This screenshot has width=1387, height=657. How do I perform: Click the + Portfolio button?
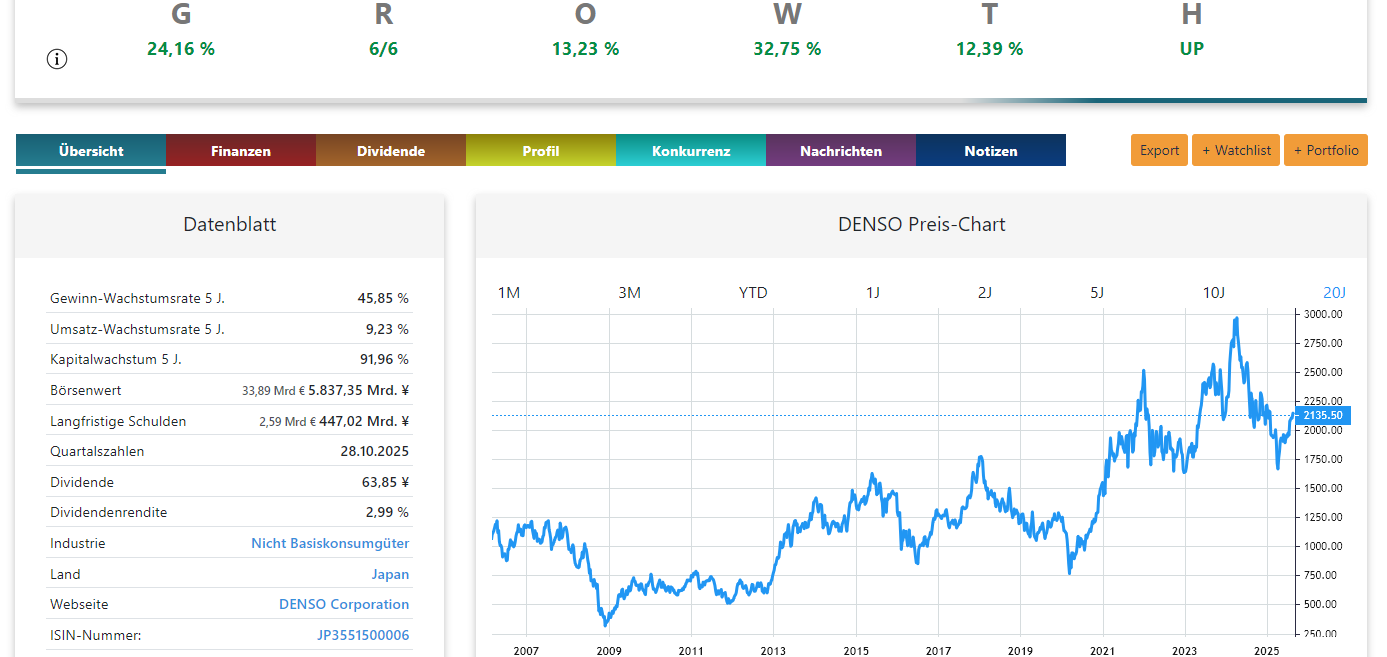point(1326,150)
